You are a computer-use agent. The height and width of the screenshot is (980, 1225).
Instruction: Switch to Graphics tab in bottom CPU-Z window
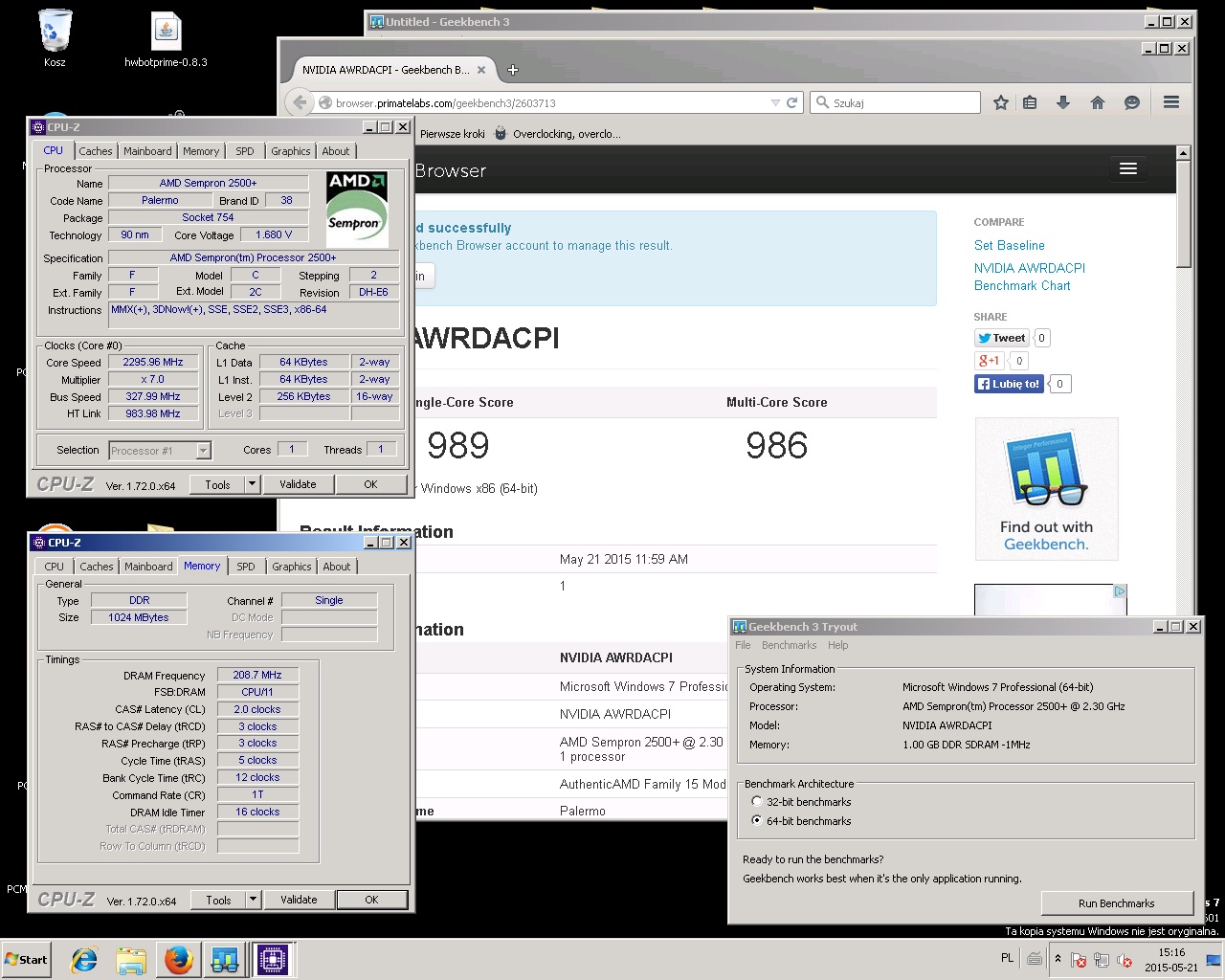(292, 567)
